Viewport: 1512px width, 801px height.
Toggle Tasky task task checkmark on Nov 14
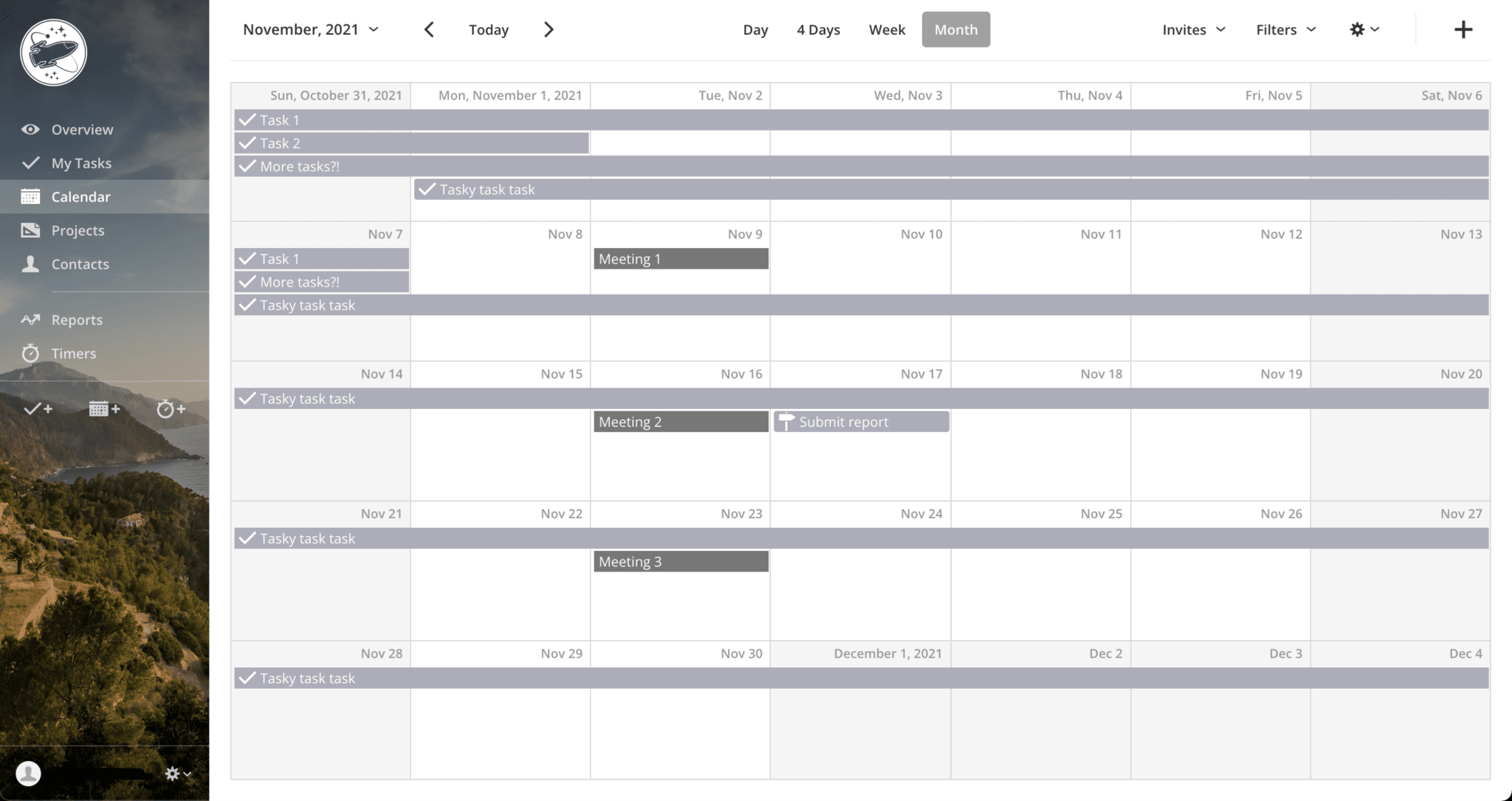[247, 399]
